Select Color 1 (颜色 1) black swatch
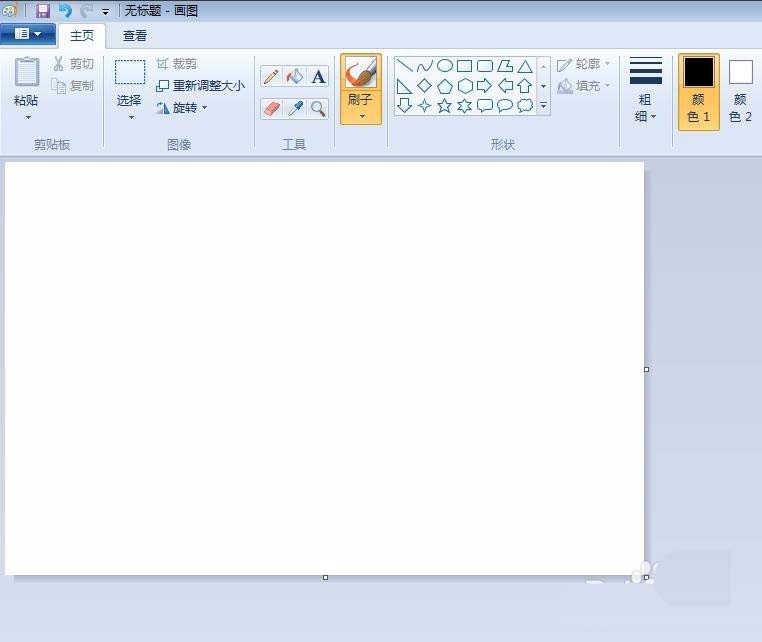The width and height of the screenshot is (762, 642). click(699, 72)
